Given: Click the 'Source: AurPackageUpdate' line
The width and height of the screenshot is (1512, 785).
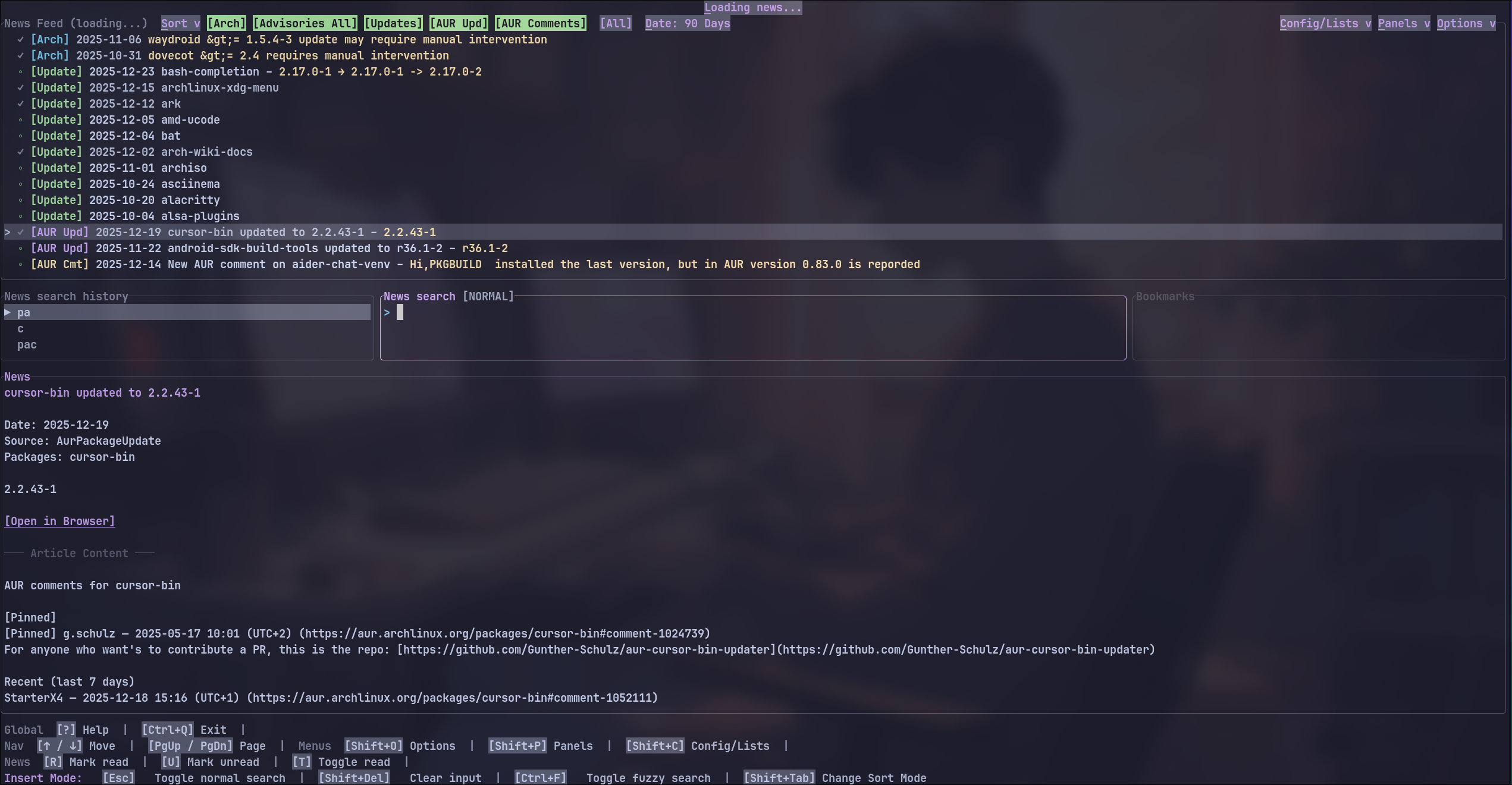Looking at the screenshot, I should [83, 441].
